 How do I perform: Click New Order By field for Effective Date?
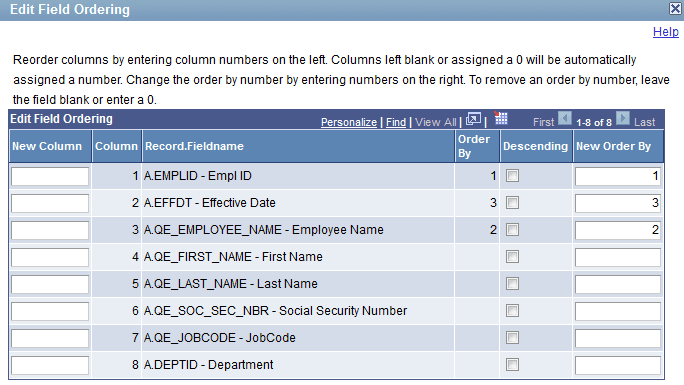coord(618,203)
